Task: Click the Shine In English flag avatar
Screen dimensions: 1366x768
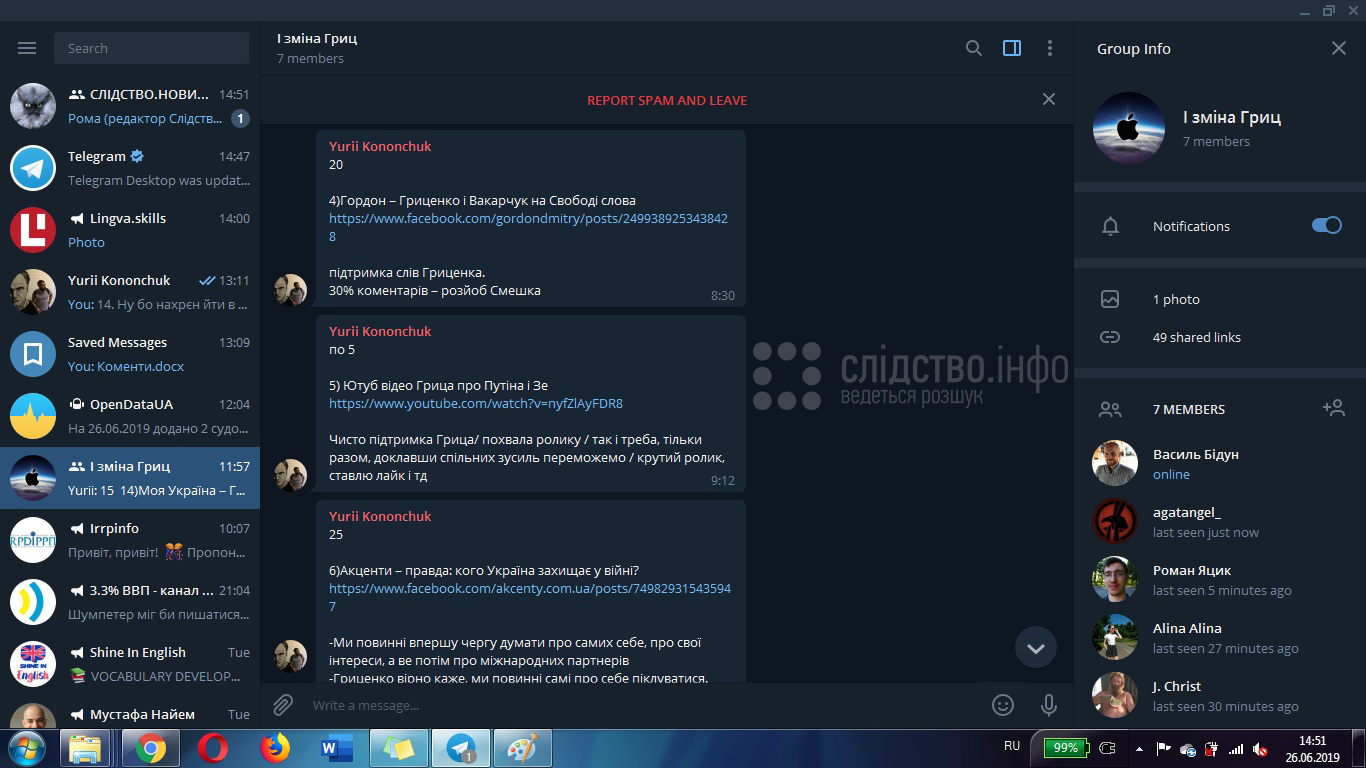Action: 33,664
